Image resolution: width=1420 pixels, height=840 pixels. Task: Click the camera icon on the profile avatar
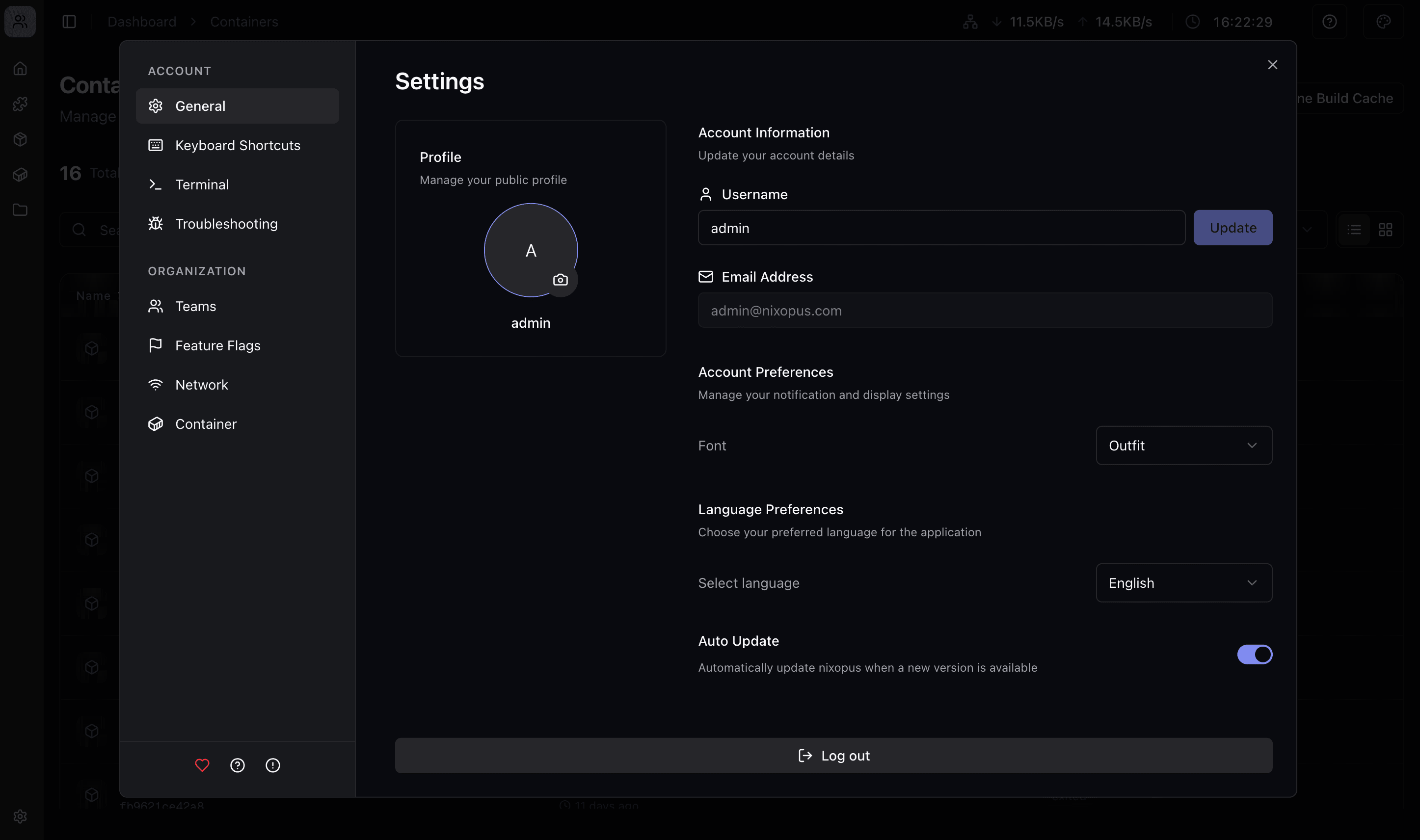point(561,279)
